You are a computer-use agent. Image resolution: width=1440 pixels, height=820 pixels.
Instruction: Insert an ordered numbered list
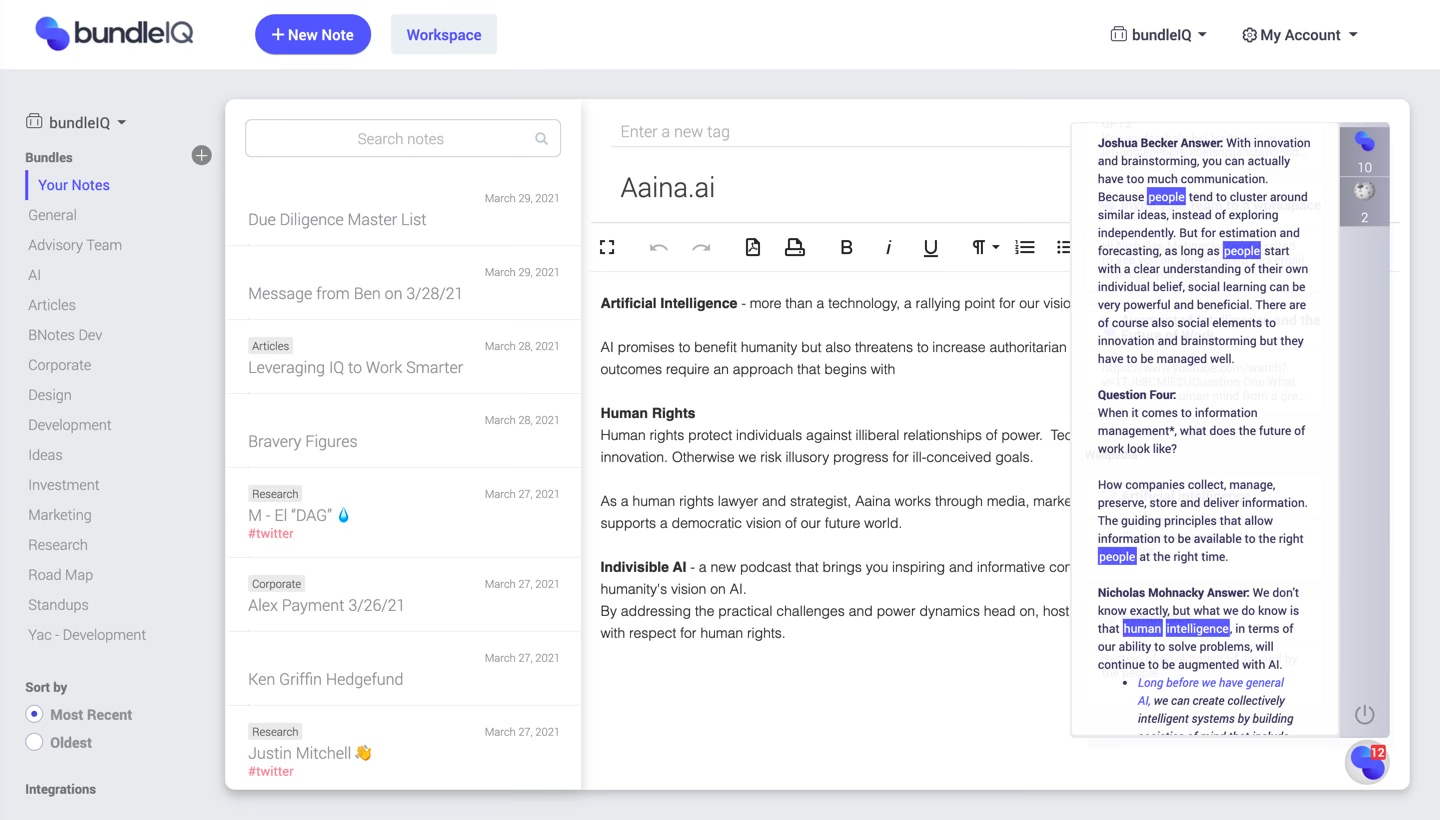tap(1025, 247)
